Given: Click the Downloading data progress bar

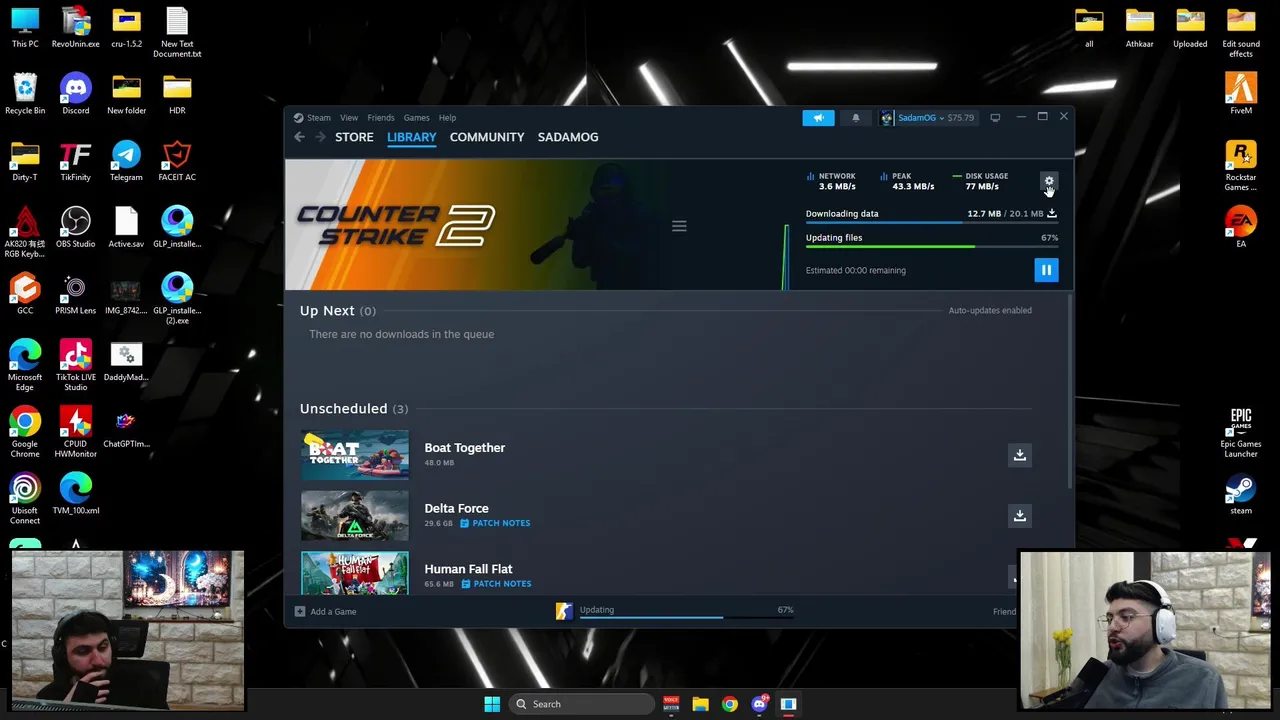Looking at the screenshot, I should (x=932, y=222).
